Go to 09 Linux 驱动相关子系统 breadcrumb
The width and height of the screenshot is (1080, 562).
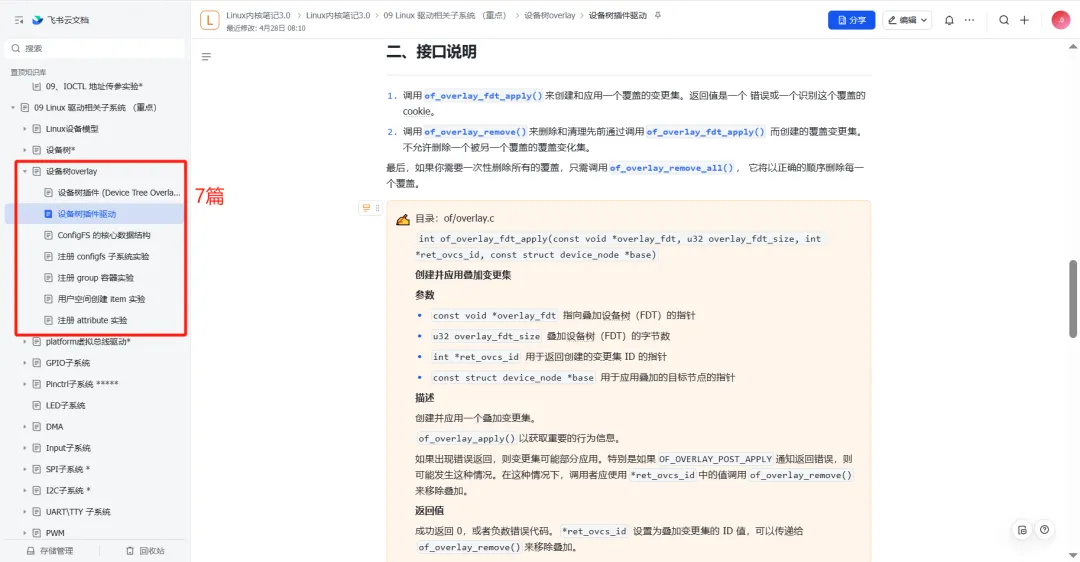pos(445,15)
